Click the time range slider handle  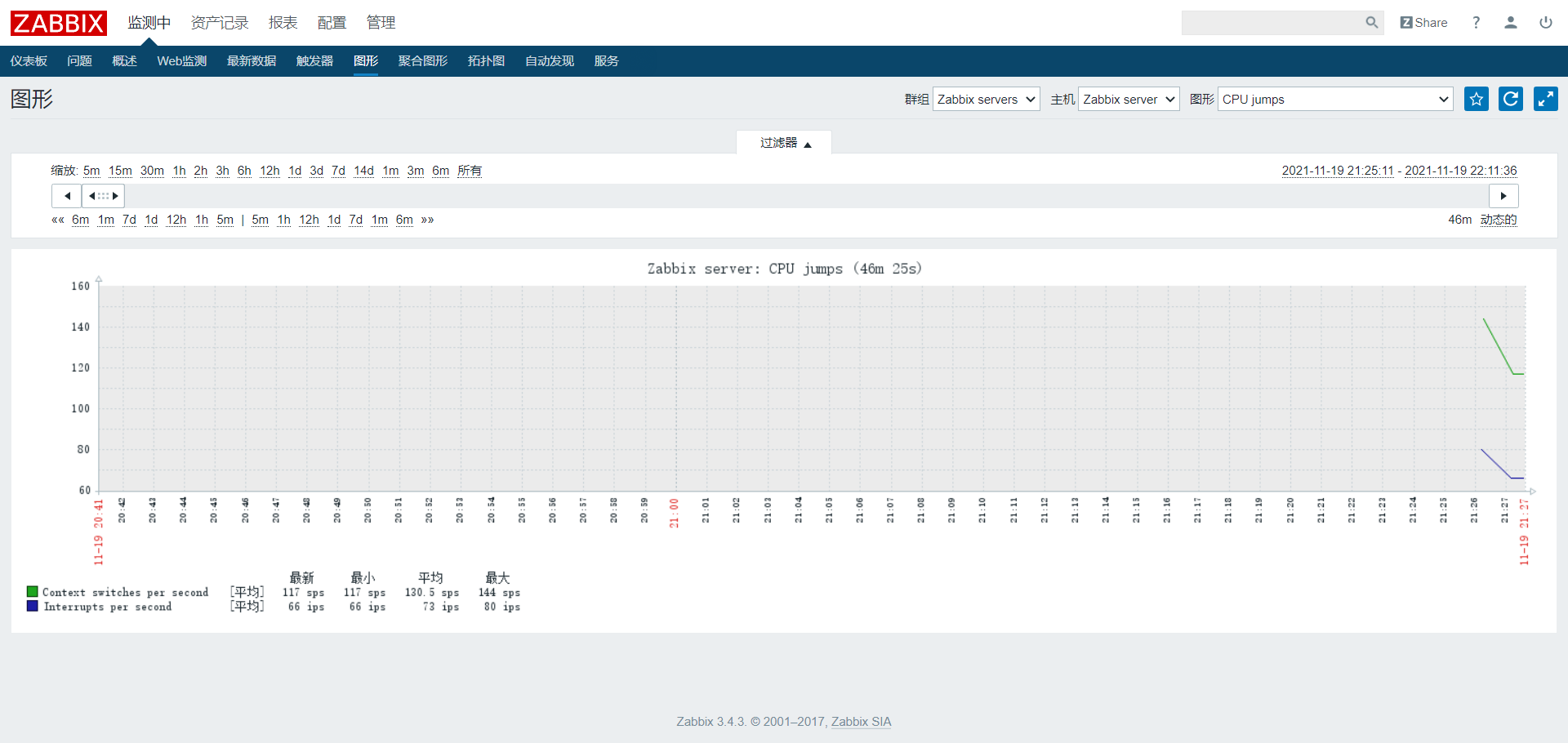[x=103, y=196]
